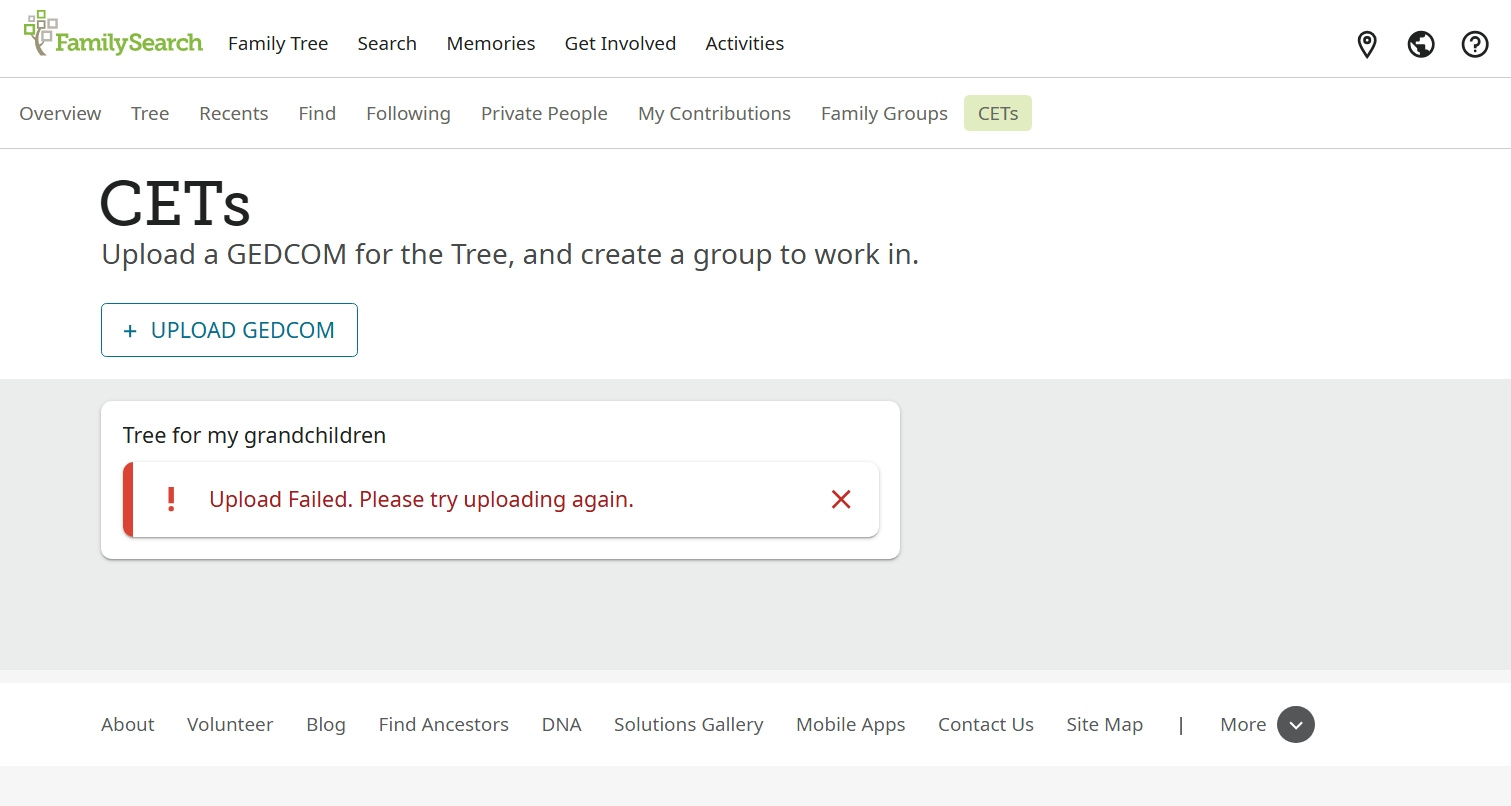Open the Search menu
1511x806 pixels.
(x=387, y=43)
